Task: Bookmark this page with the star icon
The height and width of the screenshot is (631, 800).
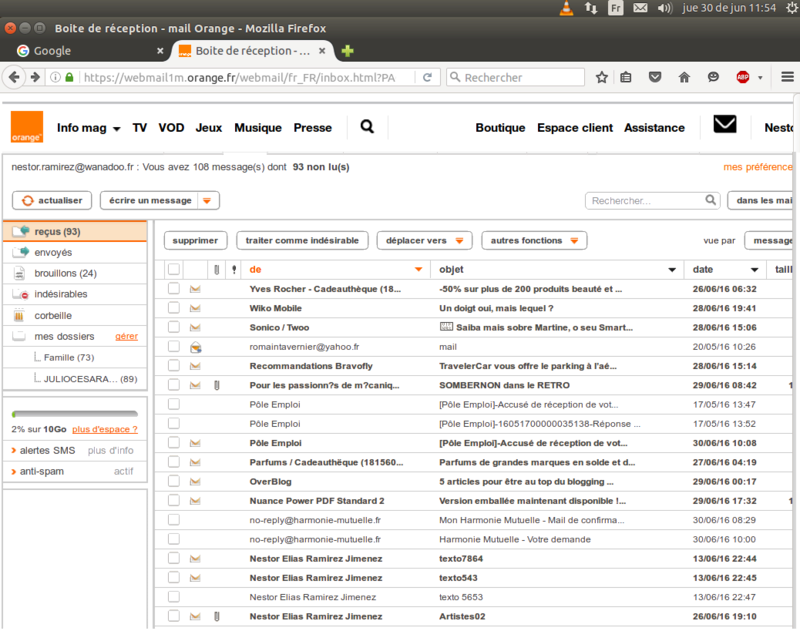Action: point(602,78)
